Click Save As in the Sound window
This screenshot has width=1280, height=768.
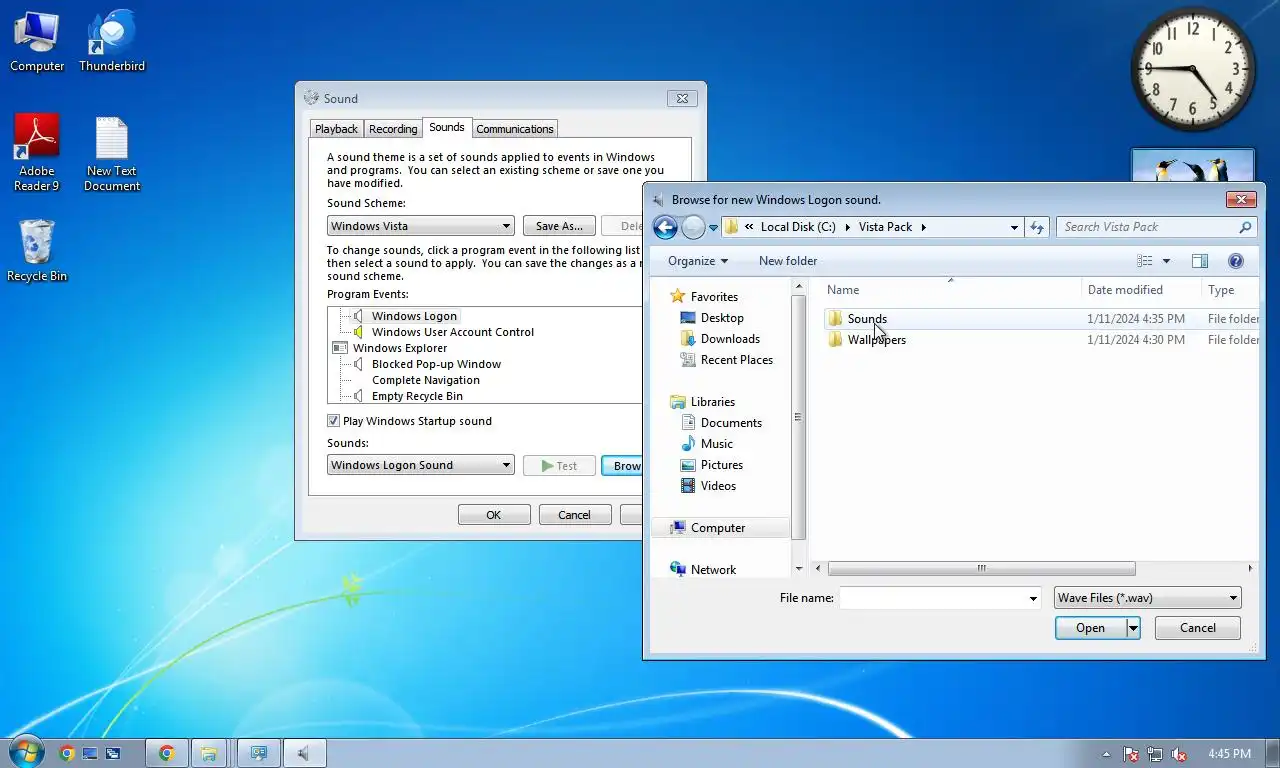(559, 226)
